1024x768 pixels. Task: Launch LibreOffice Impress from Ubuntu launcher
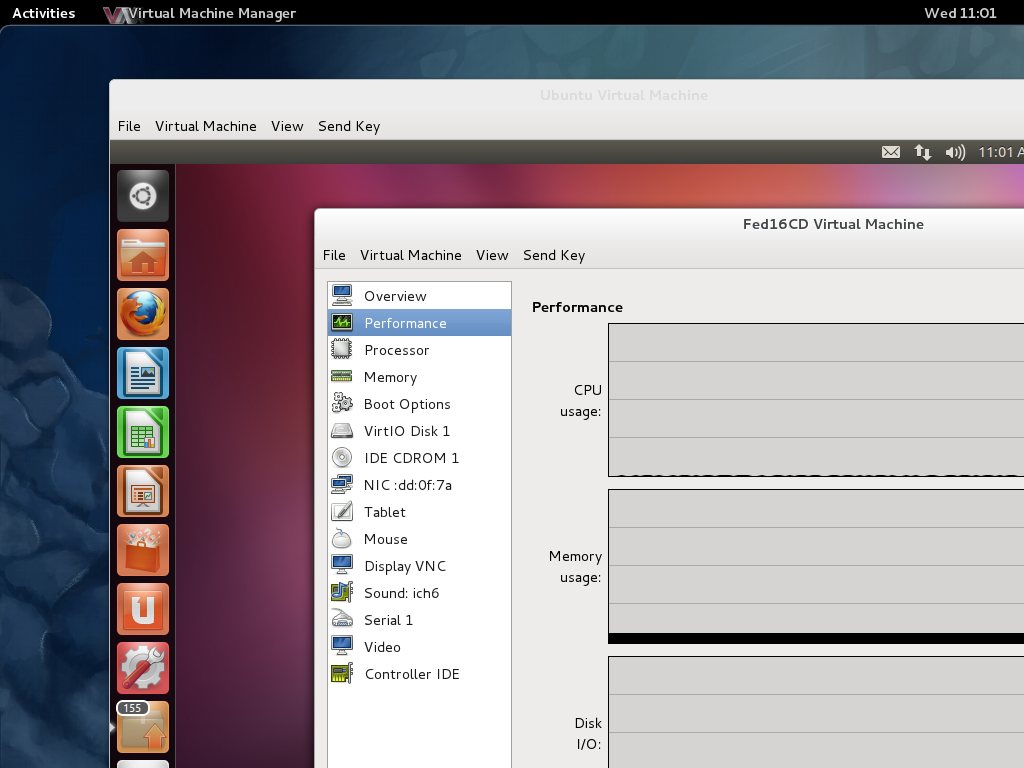[143, 491]
